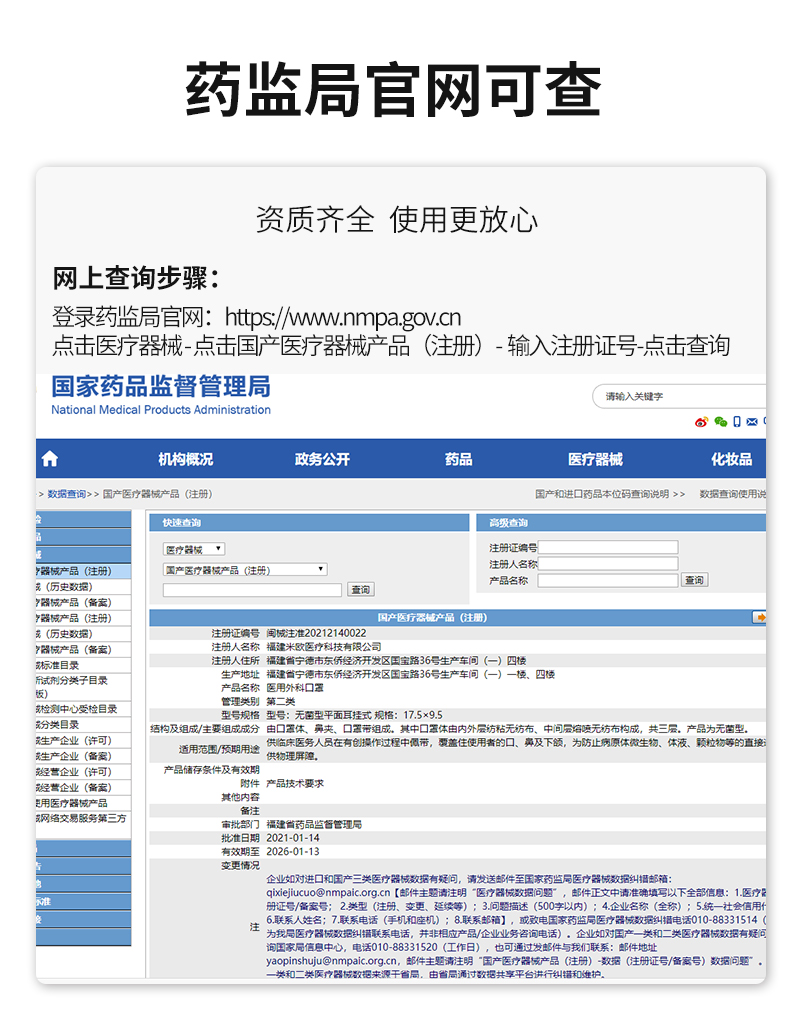The image size is (790, 1036).
Task: Click the 查询 button in advanced search
Action: coord(694,580)
